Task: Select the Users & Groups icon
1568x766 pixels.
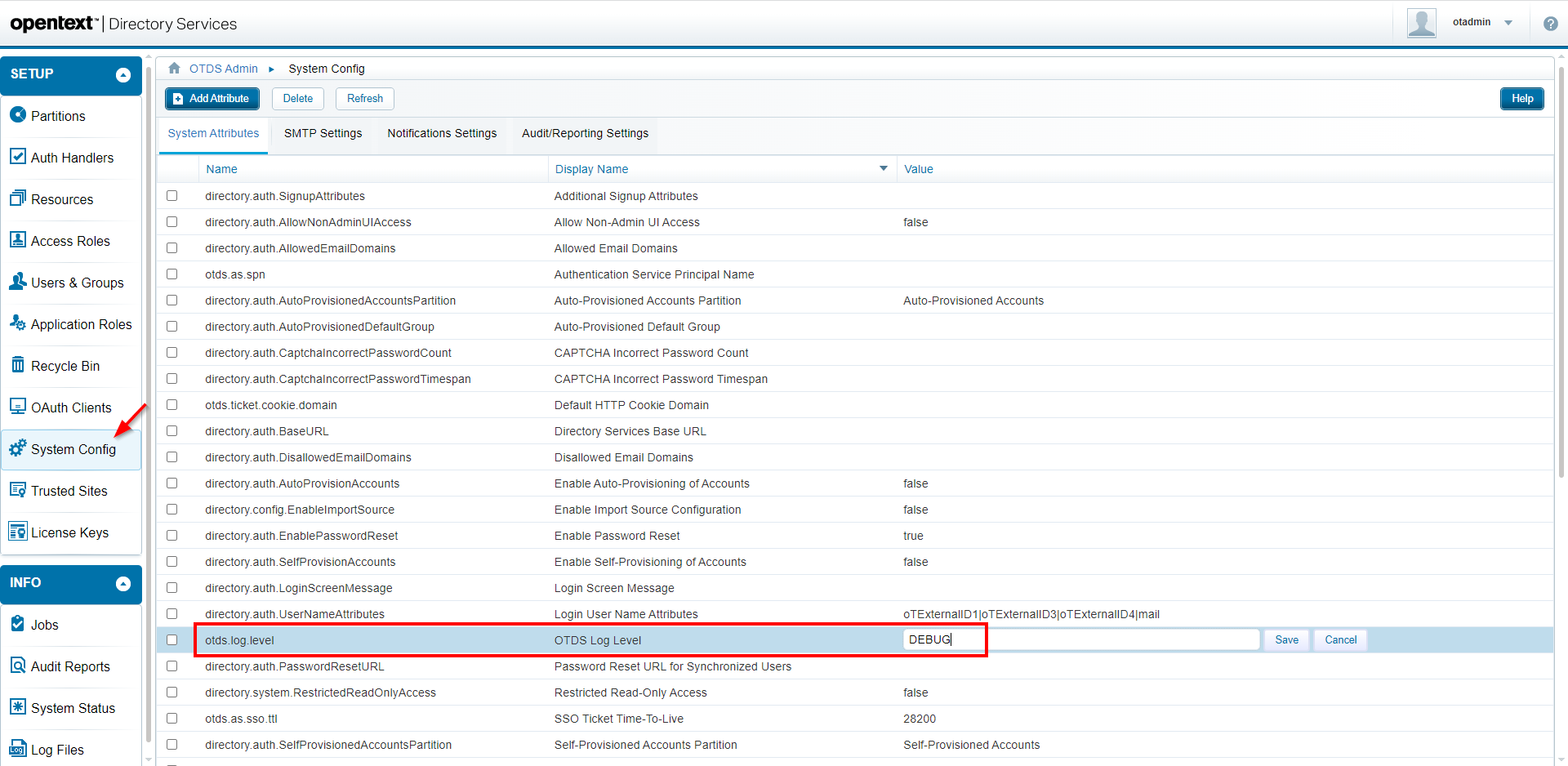Action: 18,282
